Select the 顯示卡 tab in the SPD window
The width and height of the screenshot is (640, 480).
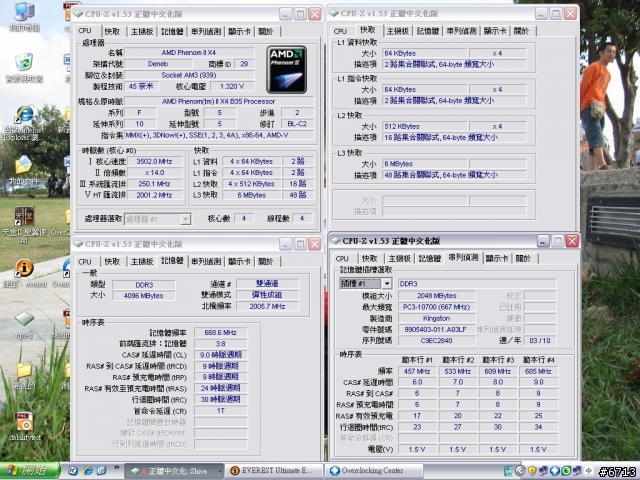(x=497, y=258)
